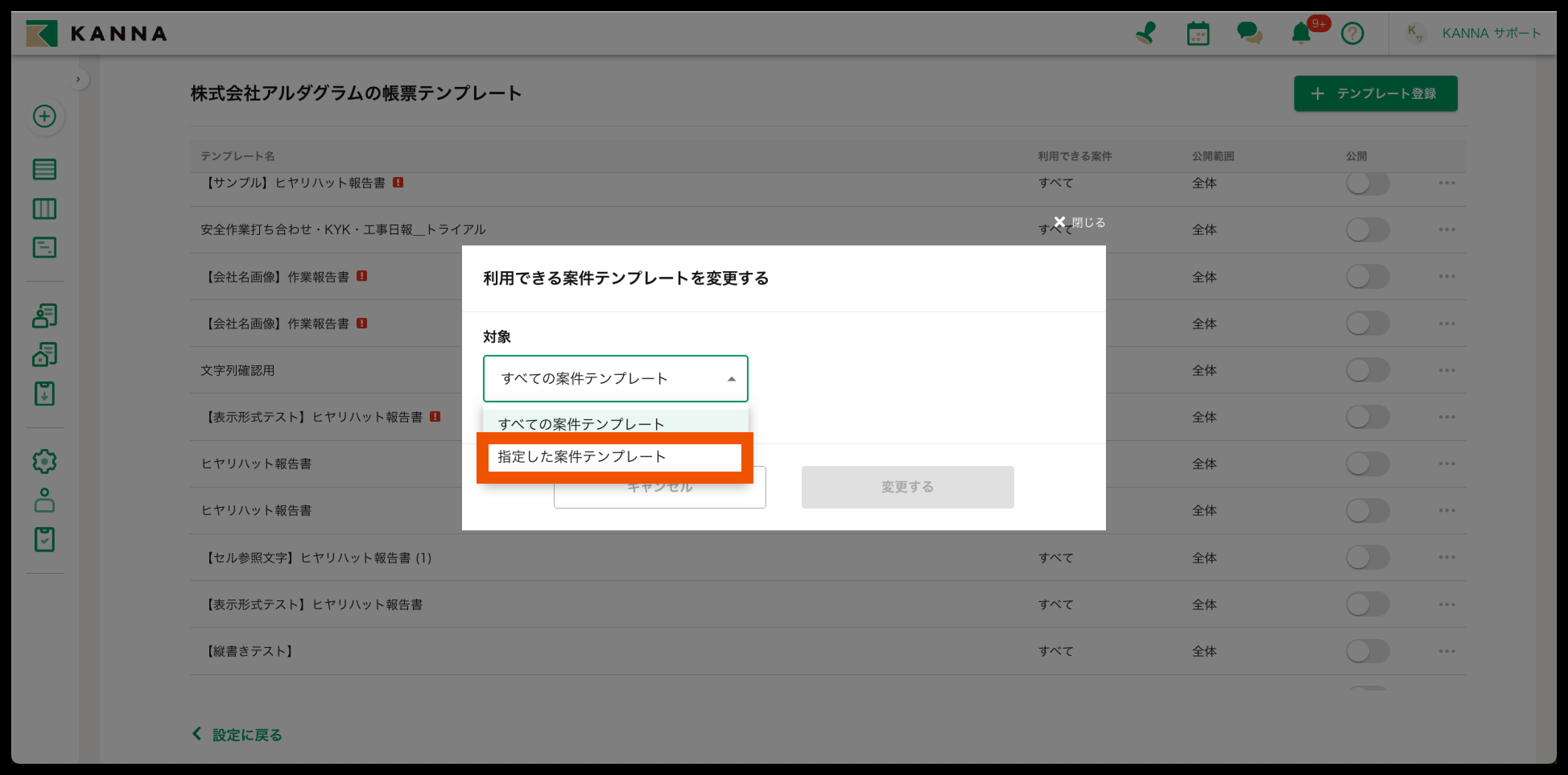Open the settings gear icon in the sidebar
The width and height of the screenshot is (1568, 775).
pyautogui.click(x=44, y=462)
